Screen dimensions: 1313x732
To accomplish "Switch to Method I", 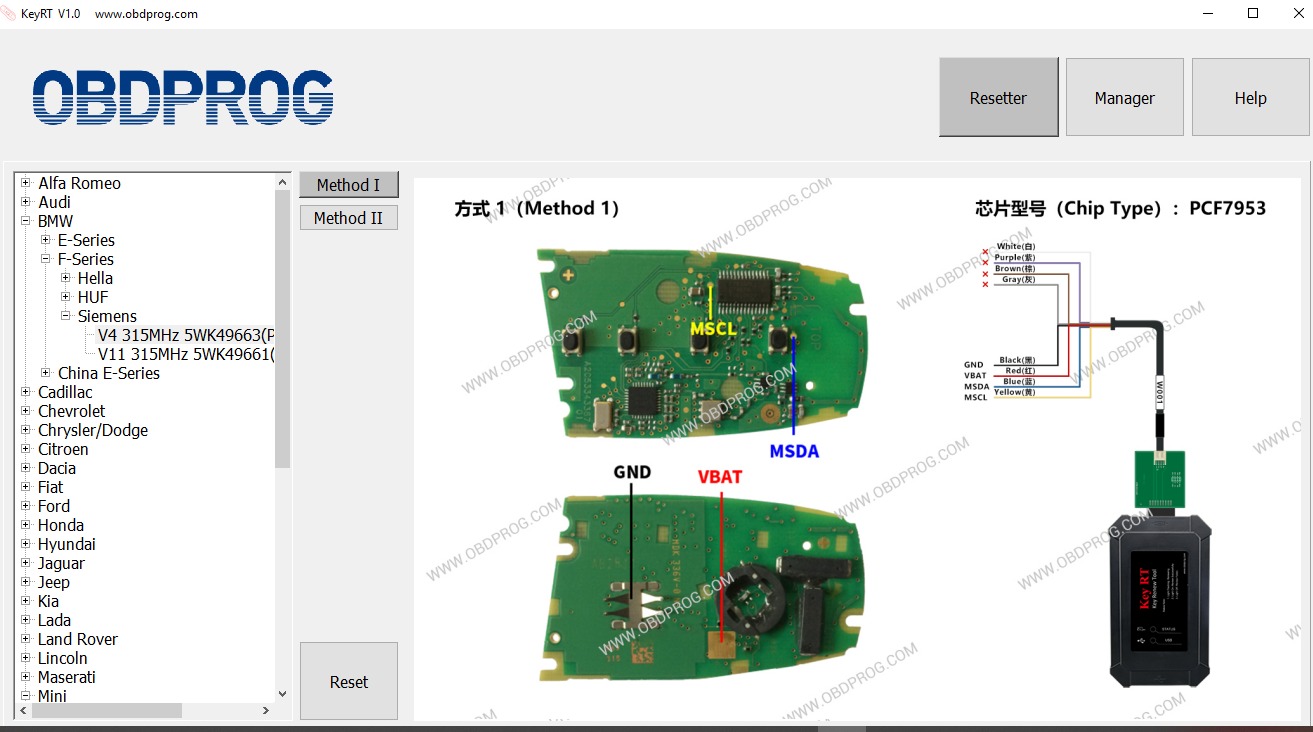I will pyautogui.click(x=348, y=185).
